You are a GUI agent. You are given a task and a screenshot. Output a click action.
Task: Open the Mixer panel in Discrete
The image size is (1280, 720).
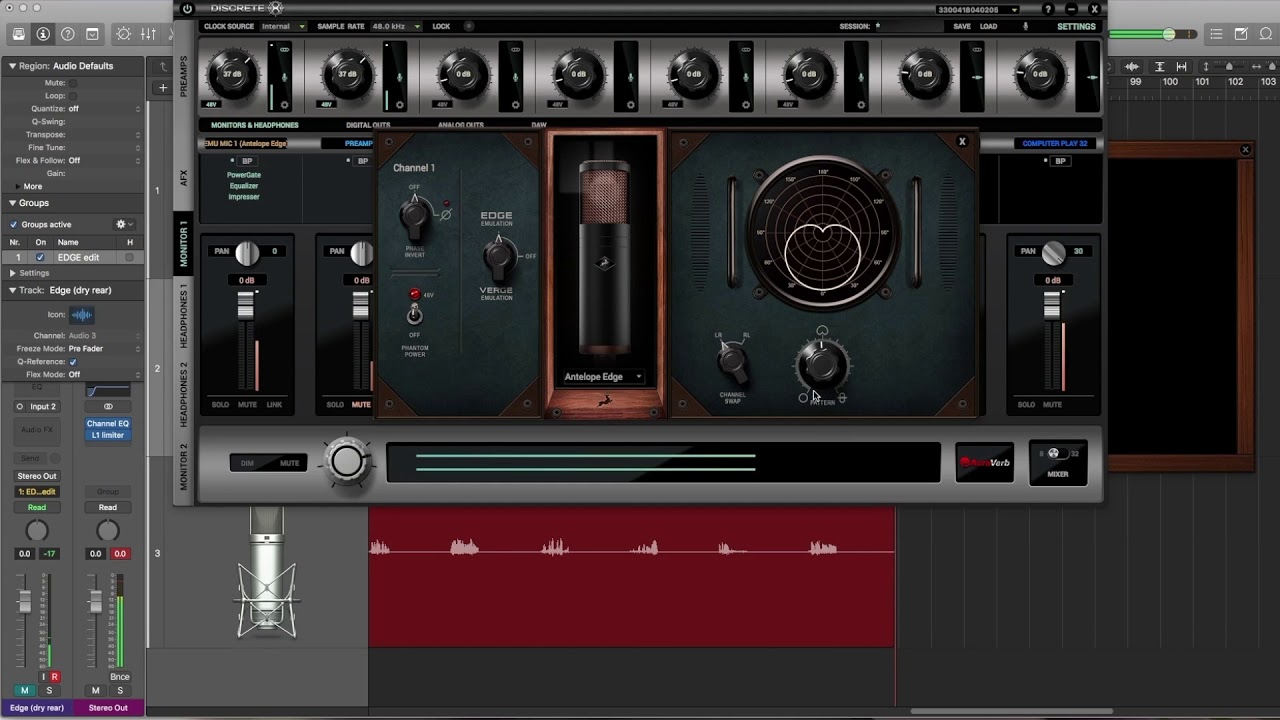pyautogui.click(x=1058, y=462)
